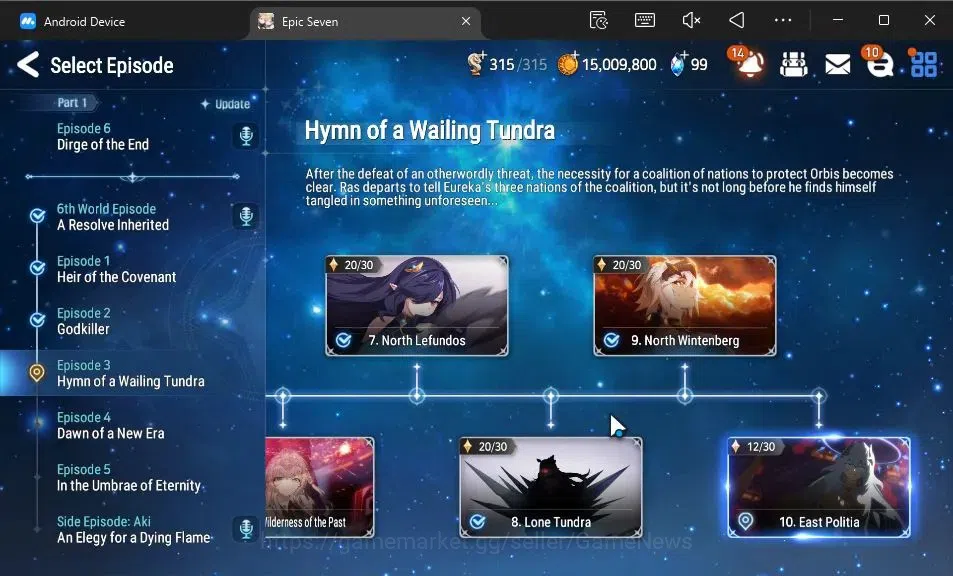The image size is (953, 576).
Task: Open the 8. Lone Tundra stage card
Action: [551, 487]
